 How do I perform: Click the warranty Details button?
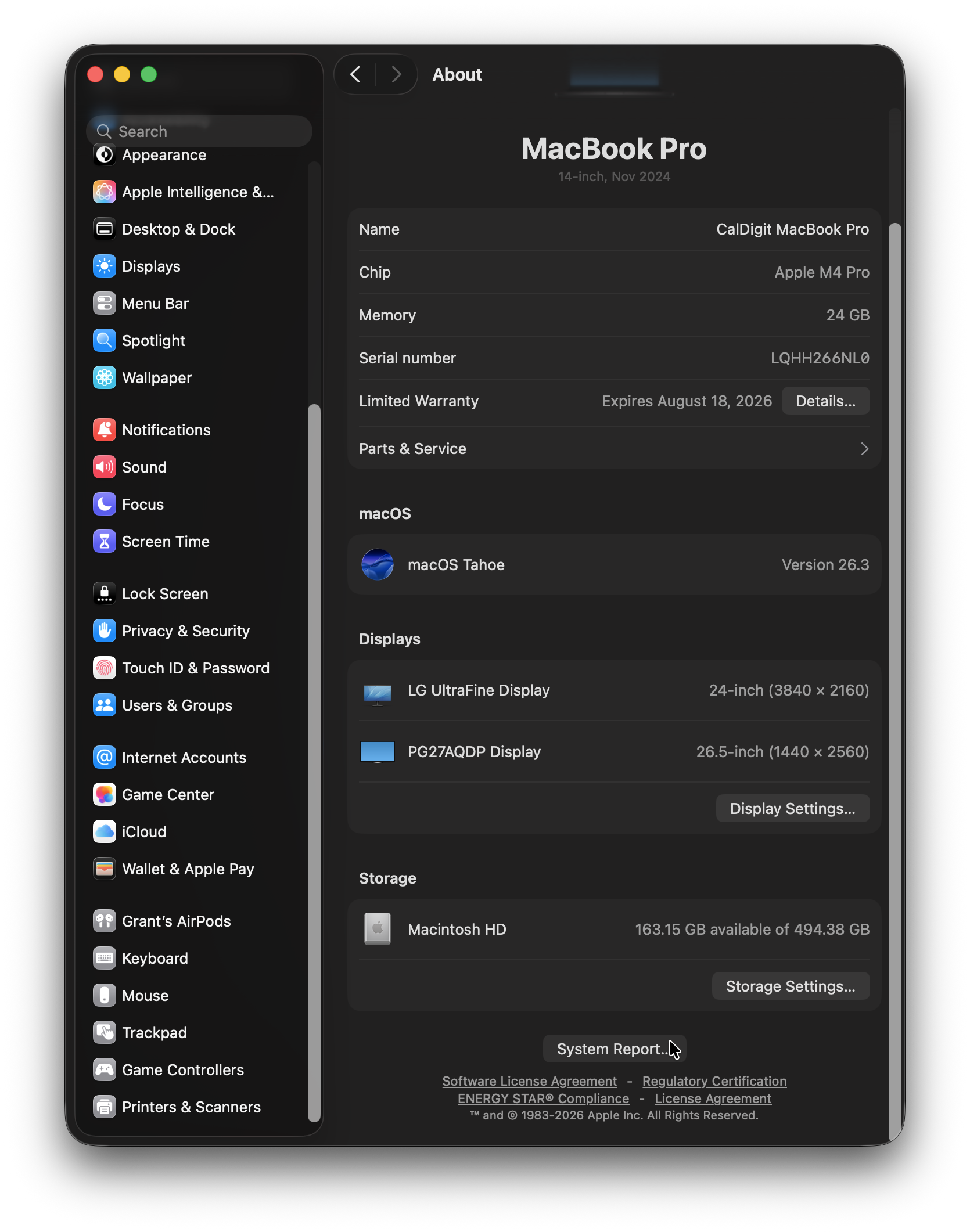tap(825, 401)
